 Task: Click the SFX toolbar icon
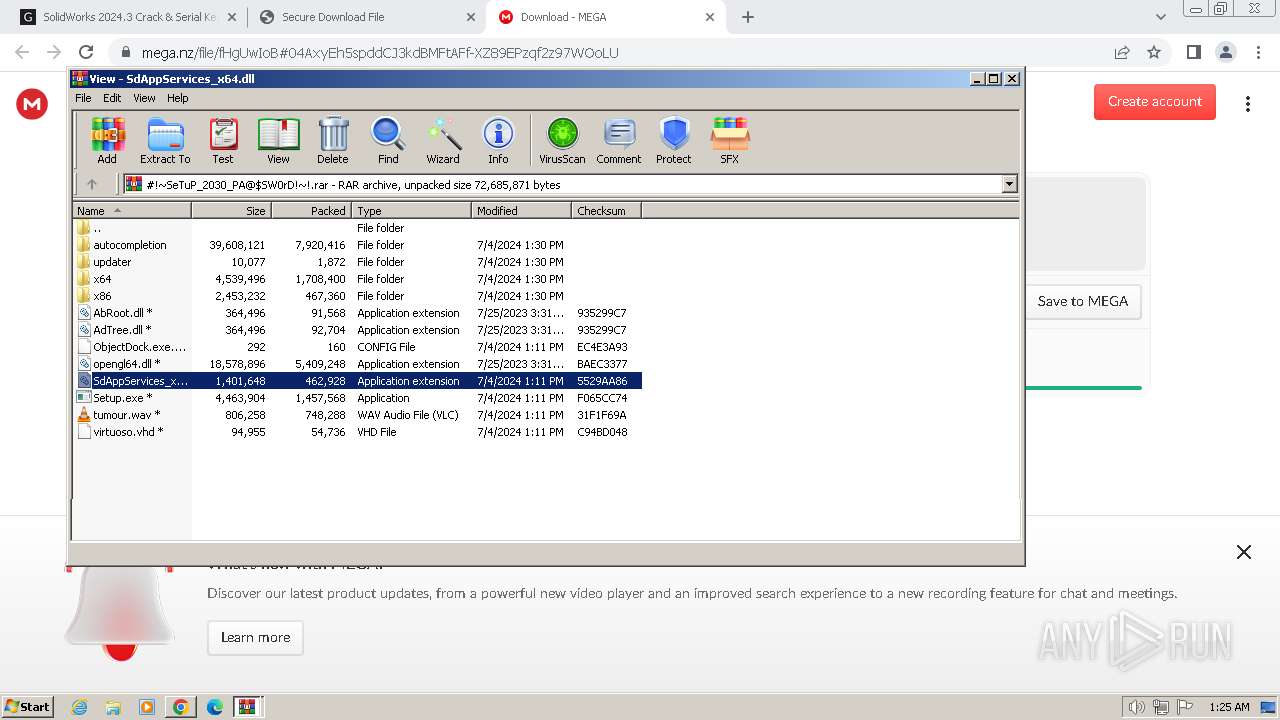point(730,140)
